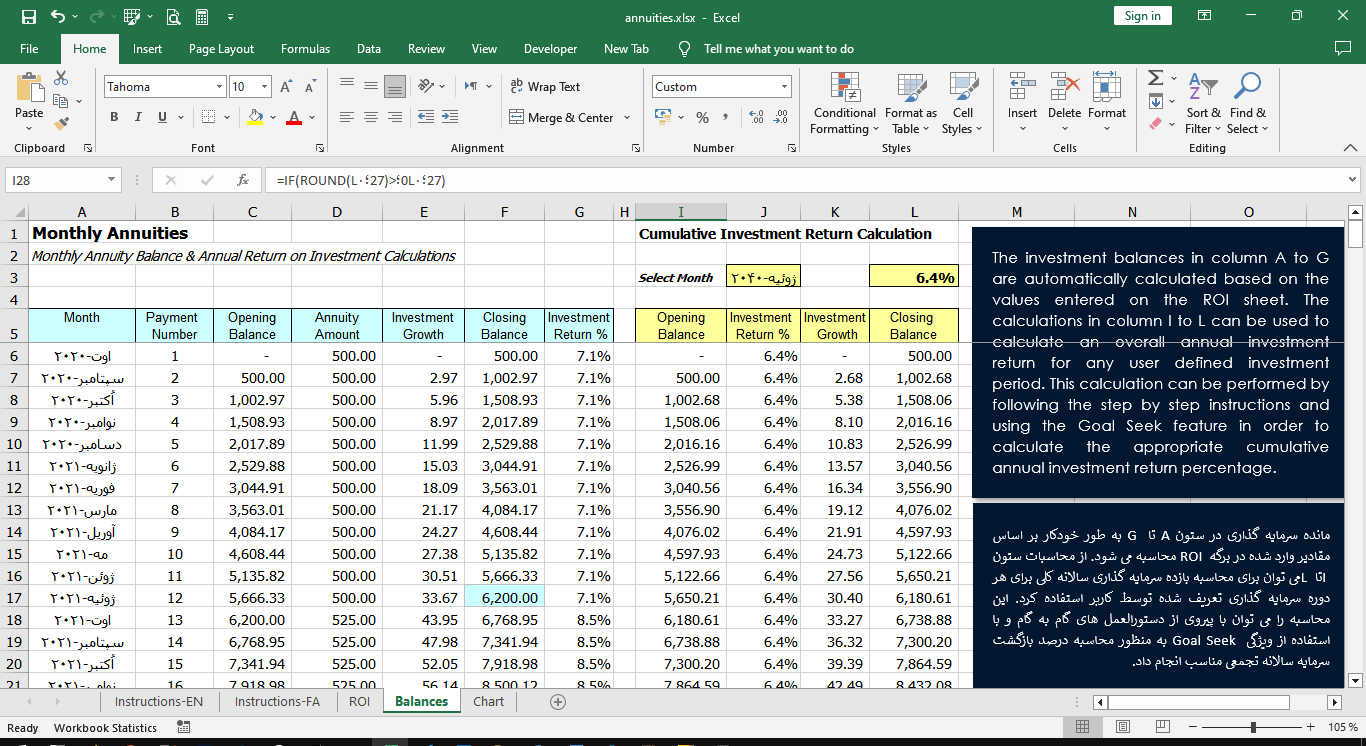Decrease decimal places
Viewport: 1366px width, 746px height.
(780, 117)
